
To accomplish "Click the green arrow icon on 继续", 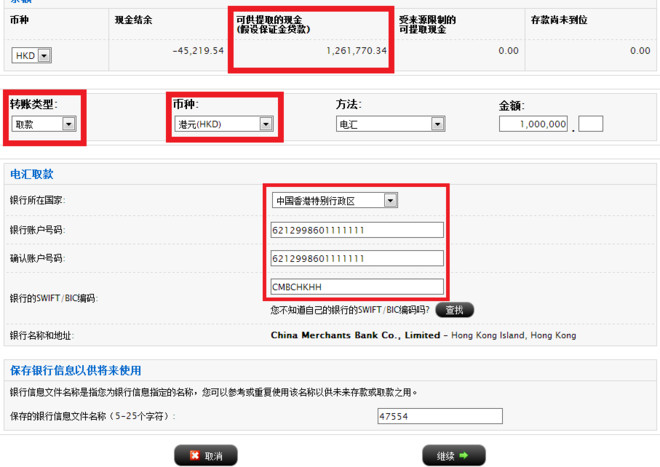I will 464,455.
